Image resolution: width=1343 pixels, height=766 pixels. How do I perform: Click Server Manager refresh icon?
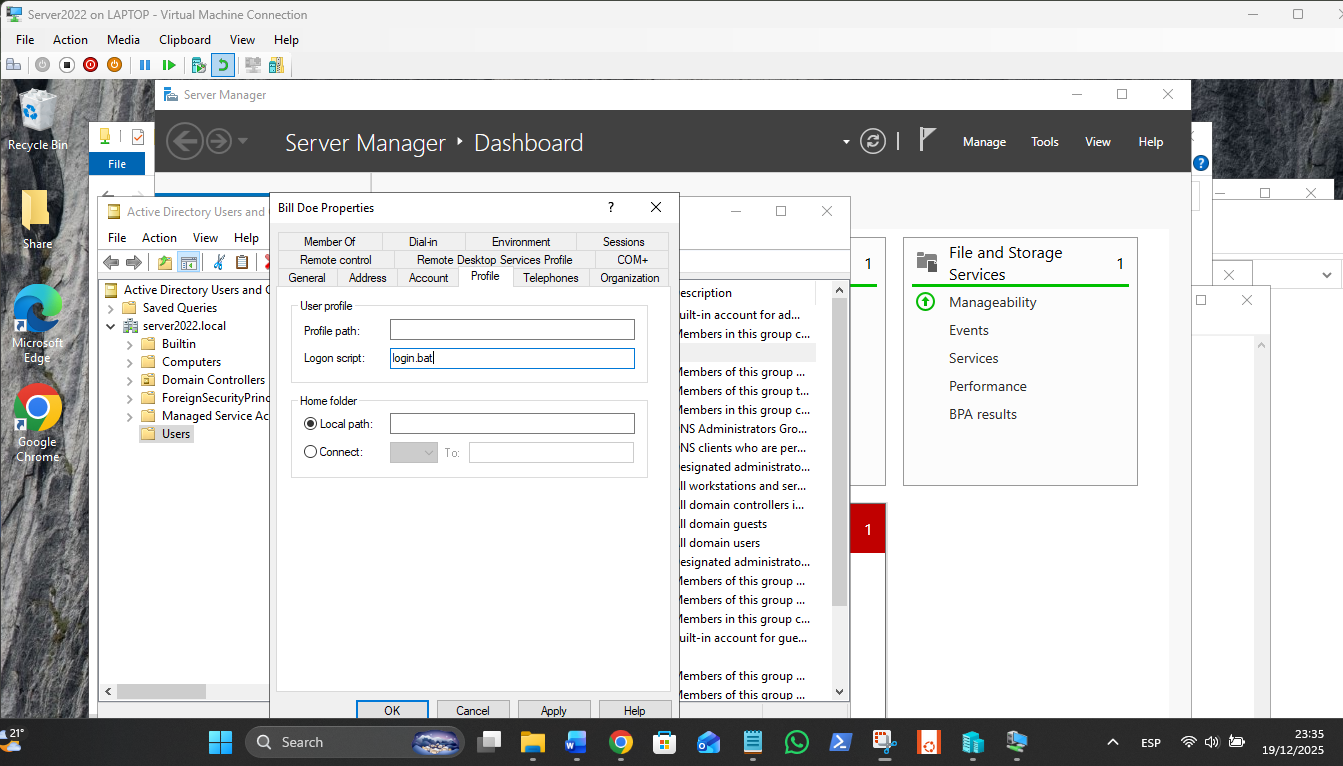pos(873,142)
